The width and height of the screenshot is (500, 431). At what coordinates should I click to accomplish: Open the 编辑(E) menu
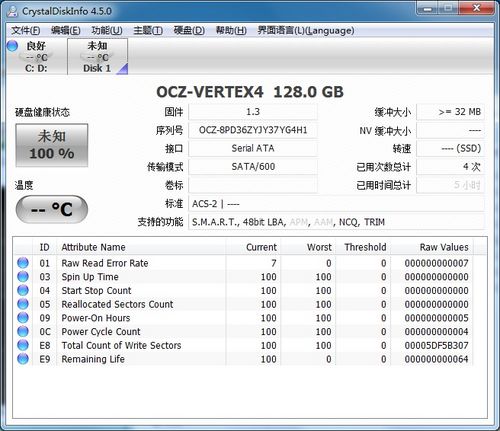tap(66, 30)
